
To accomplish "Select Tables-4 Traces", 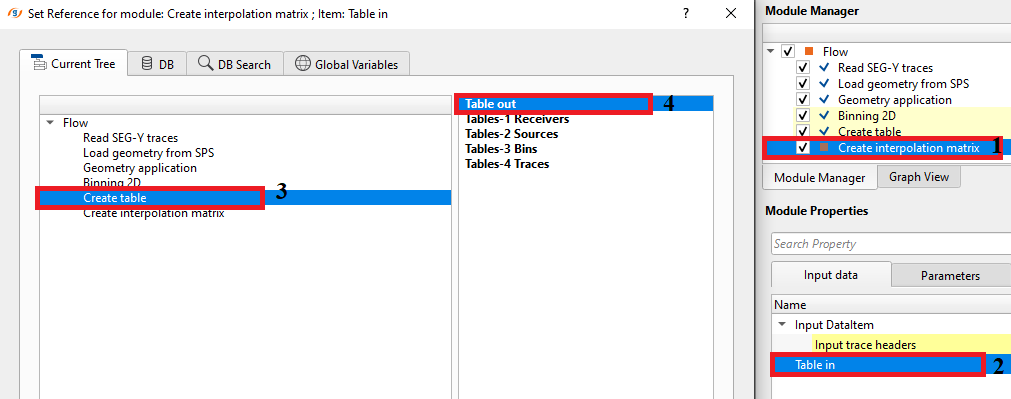I will (x=507, y=164).
